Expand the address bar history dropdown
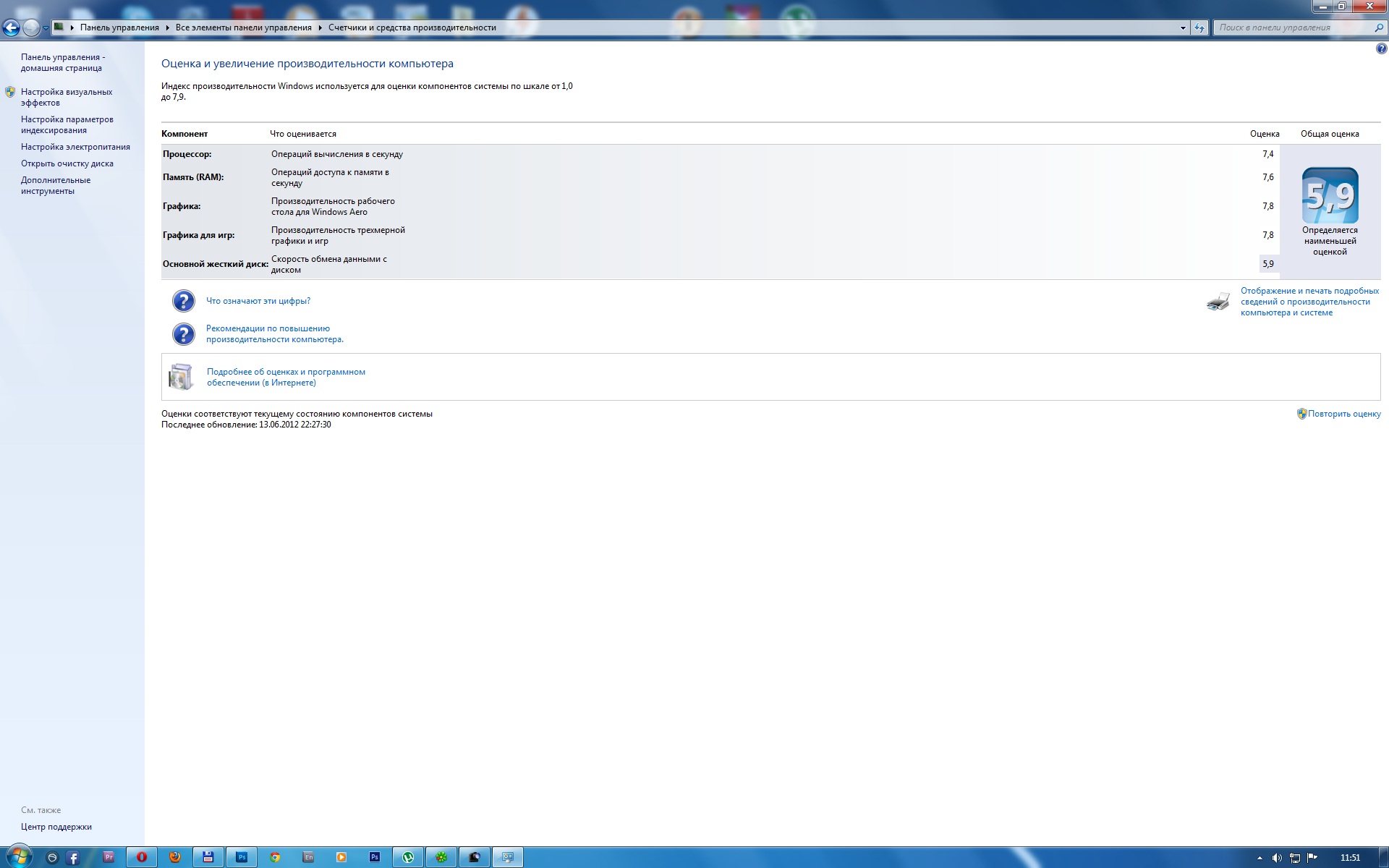The width and height of the screenshot is (1389, 868). click(x=1183, y=27)
